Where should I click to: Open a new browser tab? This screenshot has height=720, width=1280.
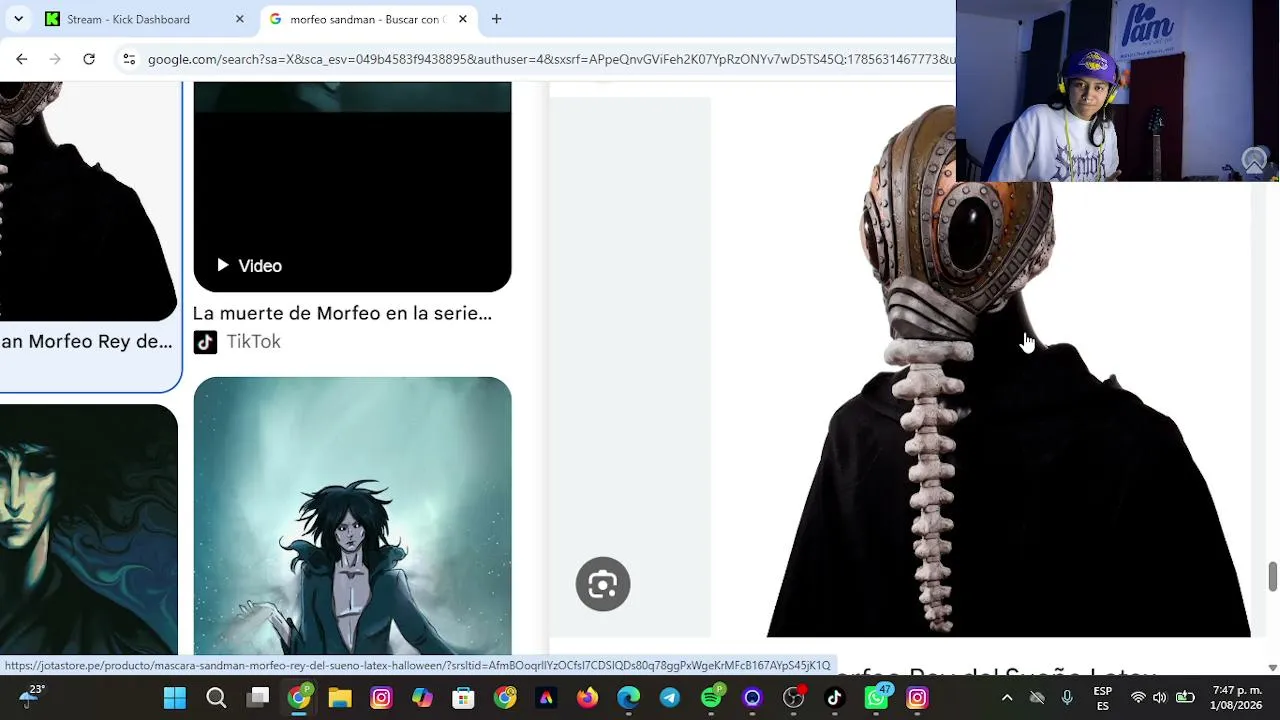[496, 19]
